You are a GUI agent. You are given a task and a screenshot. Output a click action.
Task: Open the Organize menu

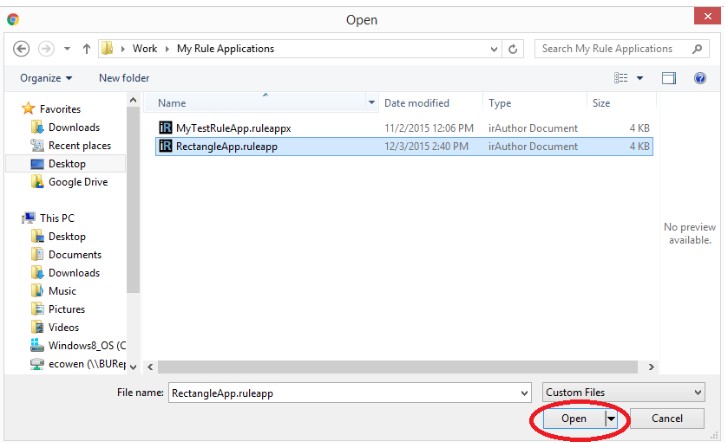[46, 78]
